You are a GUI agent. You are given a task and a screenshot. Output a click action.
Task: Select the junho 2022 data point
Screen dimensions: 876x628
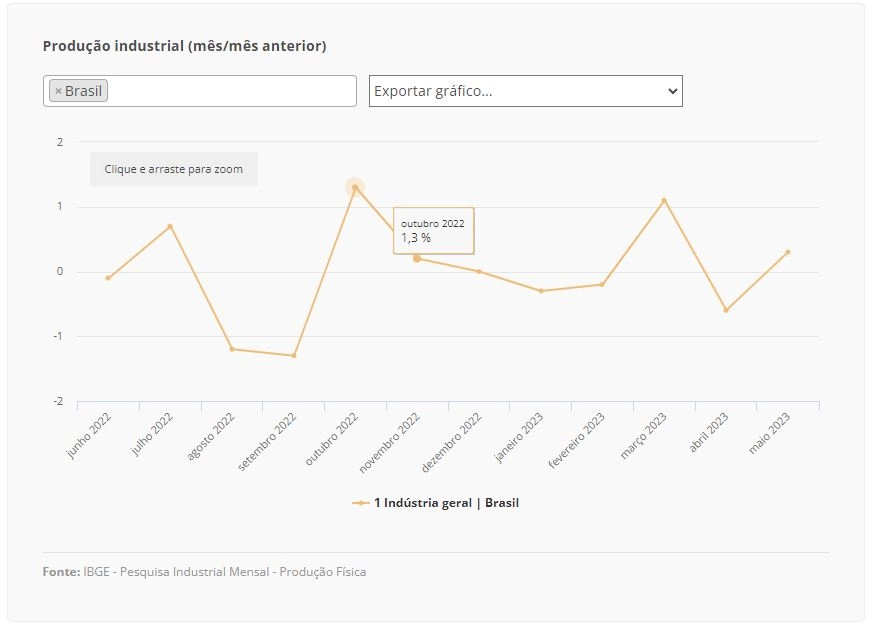tap(108, 278)
